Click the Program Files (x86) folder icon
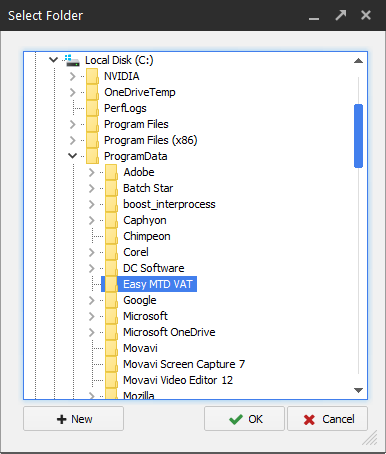 click(x=92, y=140)
